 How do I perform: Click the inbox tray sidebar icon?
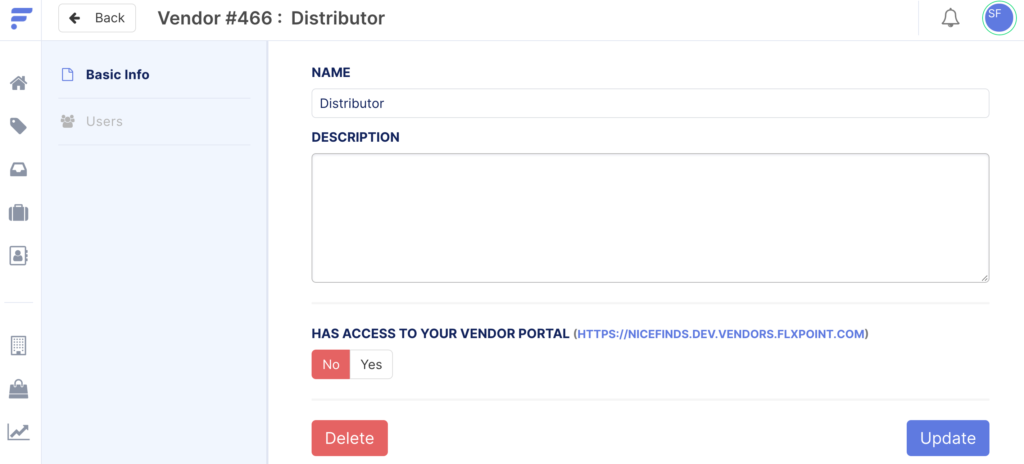click(18, 169)
